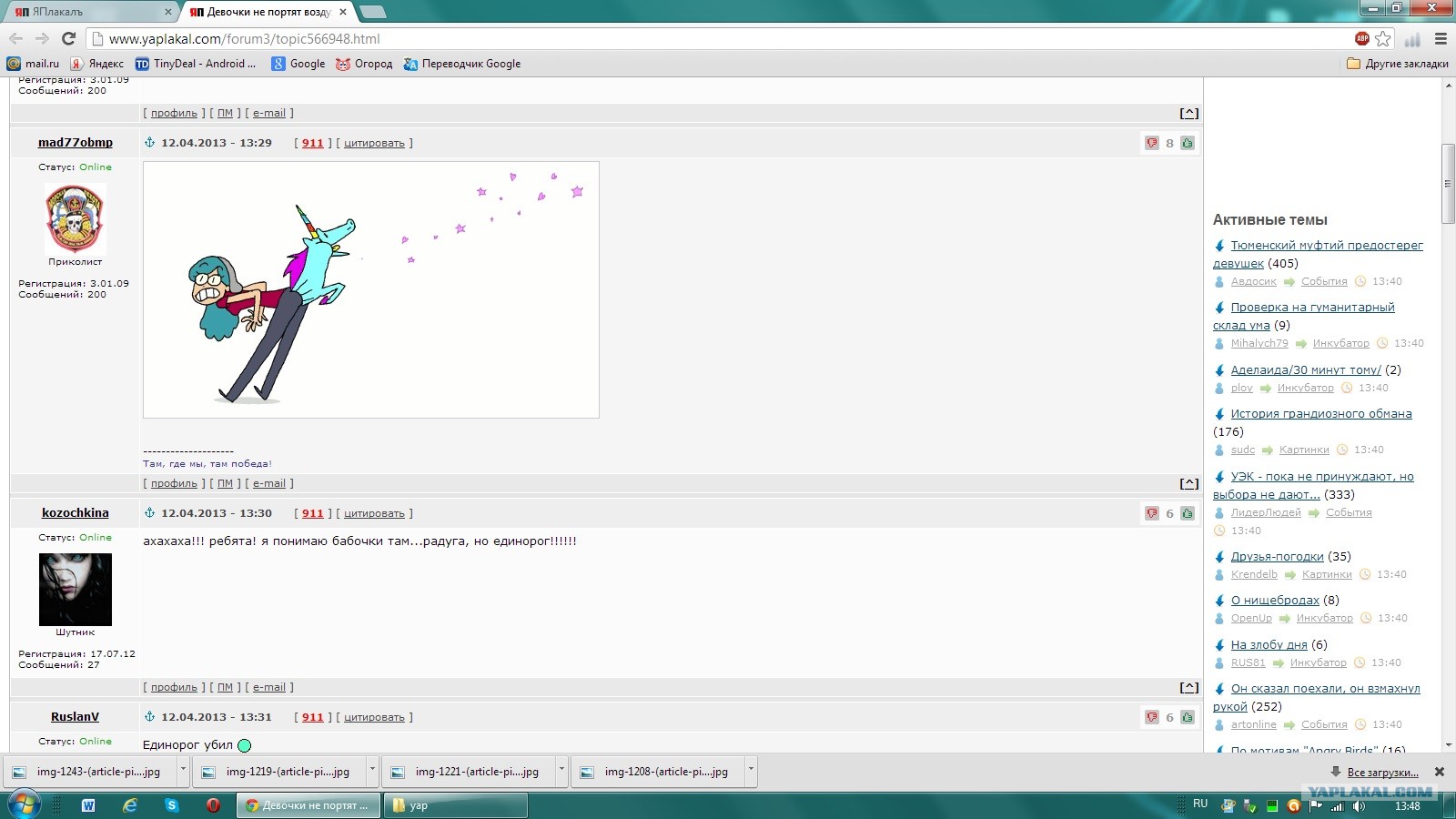Screen dimensions: 1456x819
Task: Downvote the kozochkina post at 13:30
Action: (1152, 513)
